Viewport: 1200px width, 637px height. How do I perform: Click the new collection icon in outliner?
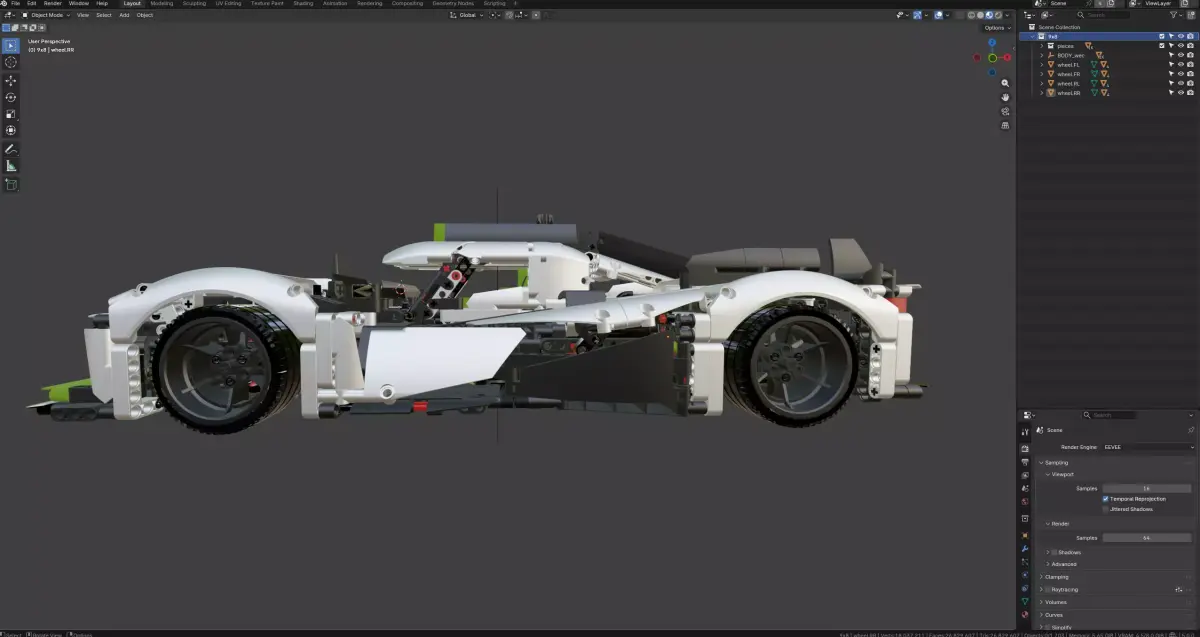click(1192, 15)
